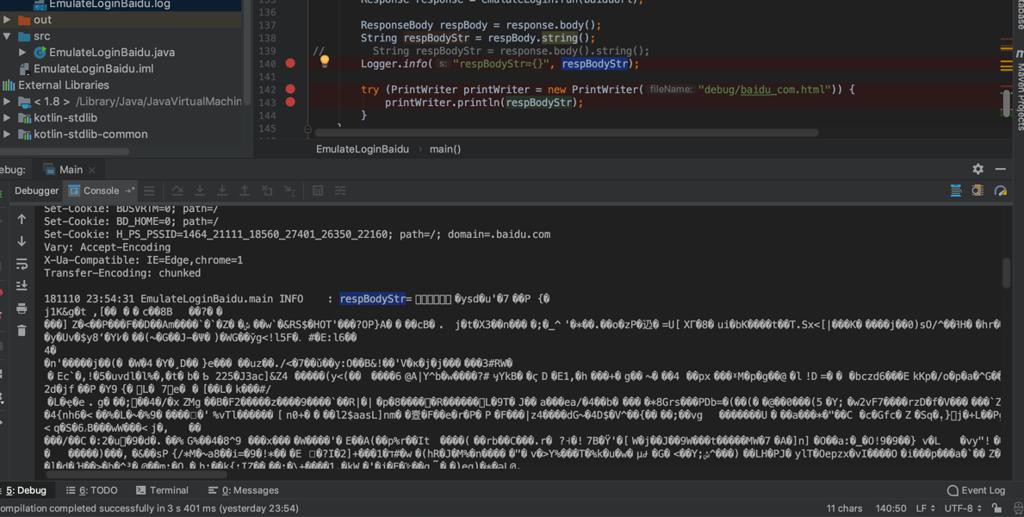Click the Step Into icon

(x=200, y=191)
